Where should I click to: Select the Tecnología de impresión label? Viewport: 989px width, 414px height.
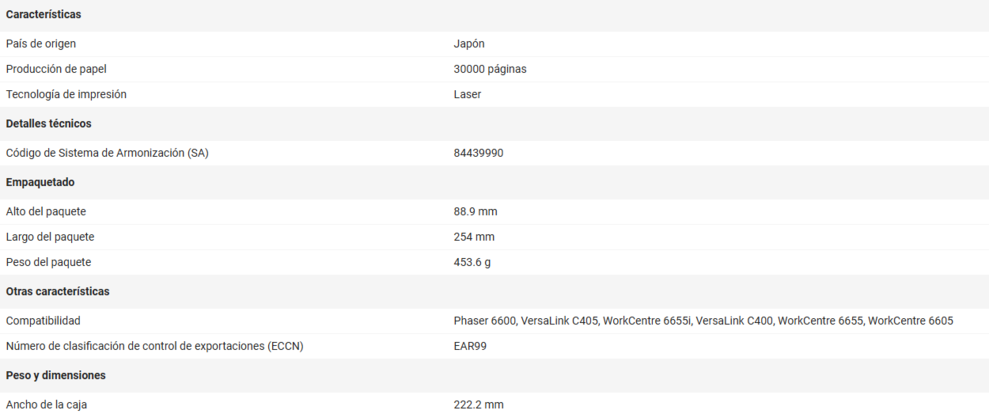66,94
